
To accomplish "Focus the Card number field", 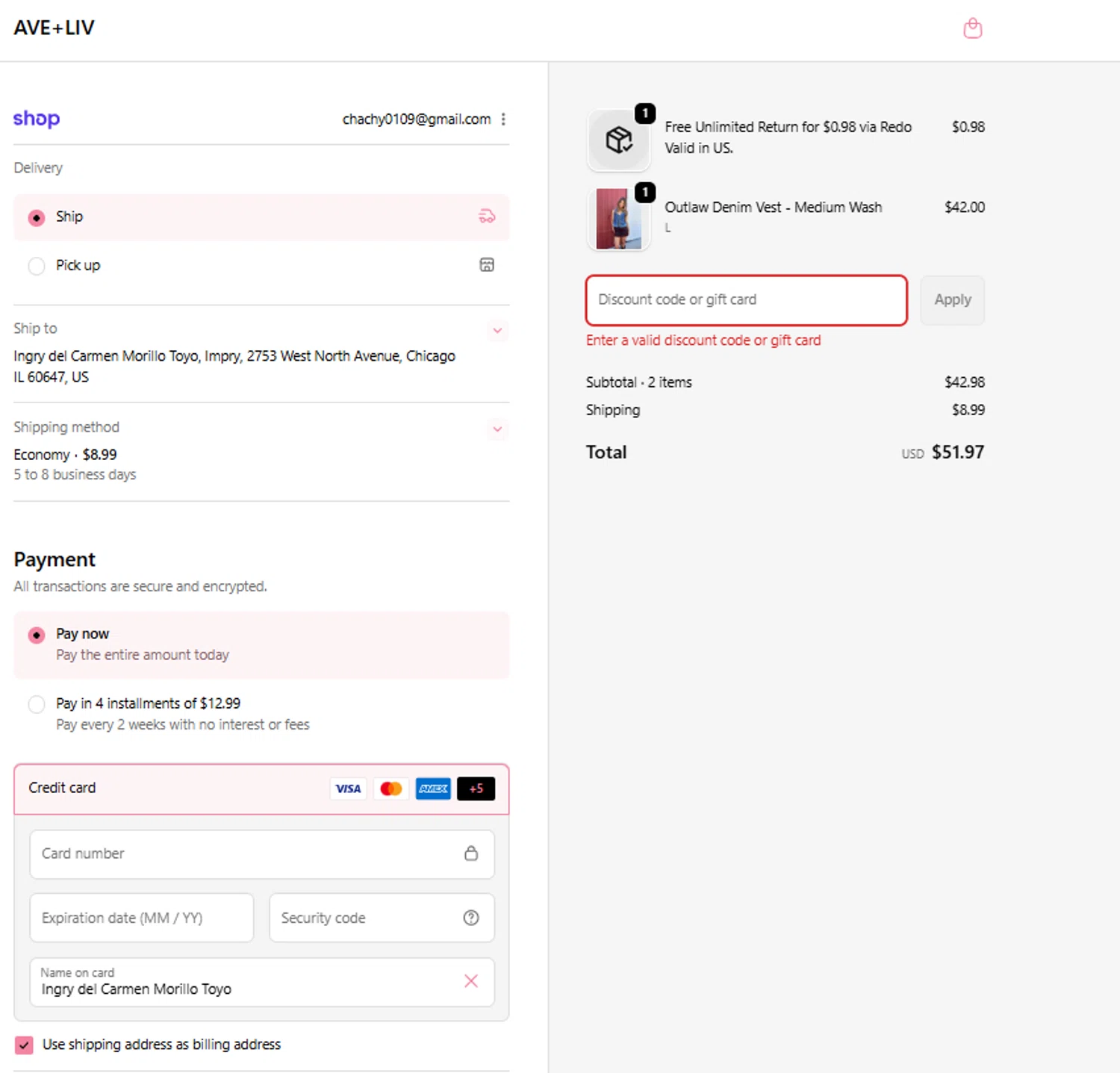I will point(262,854).
